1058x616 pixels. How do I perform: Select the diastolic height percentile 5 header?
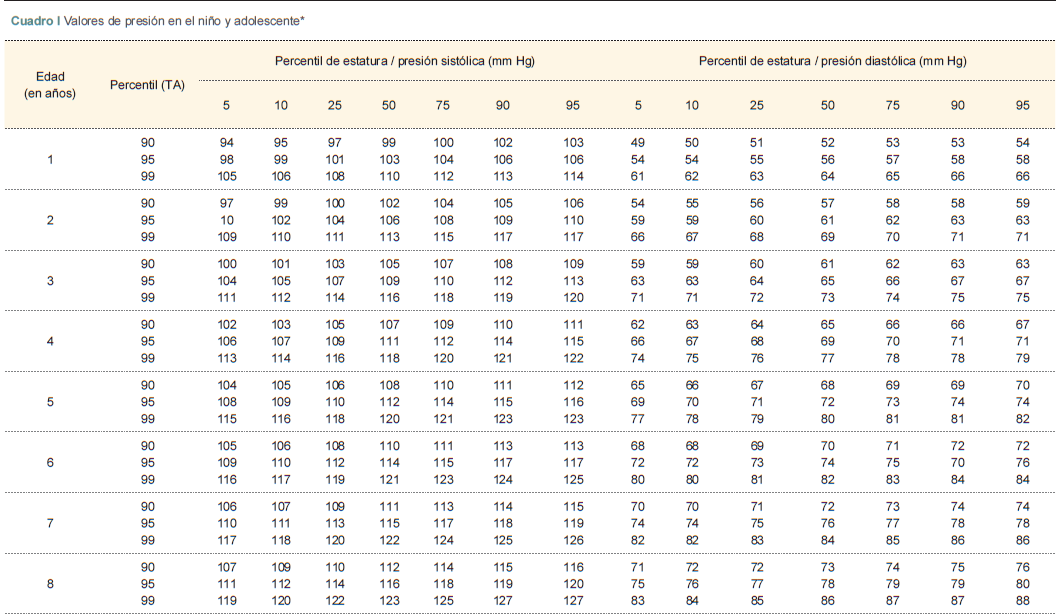pos(637,105)
